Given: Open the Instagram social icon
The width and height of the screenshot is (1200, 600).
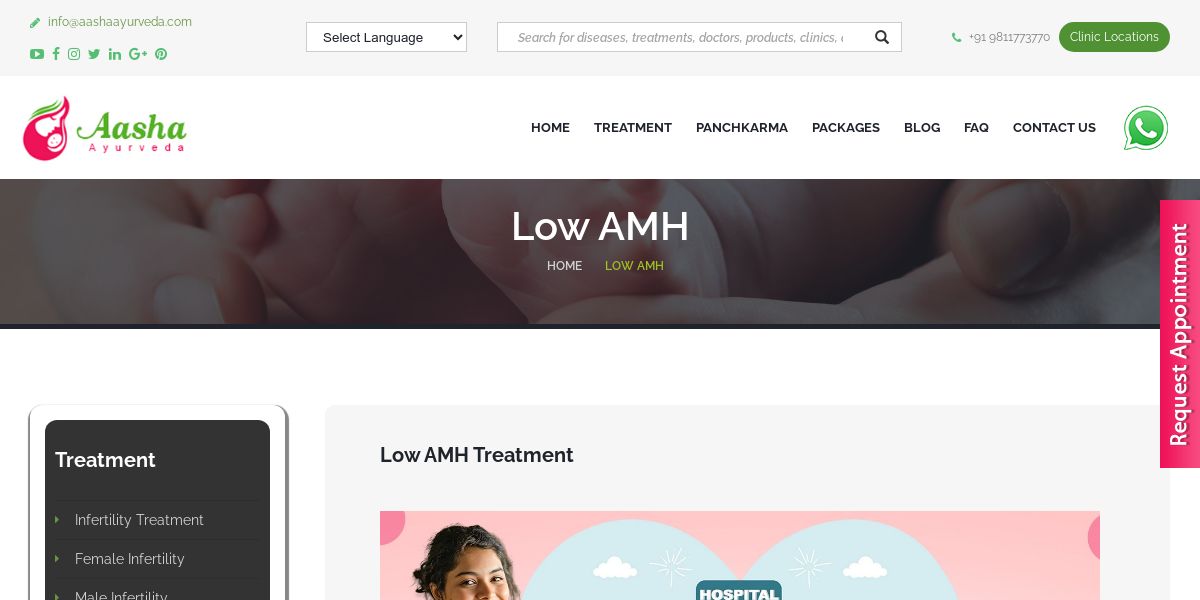Looking at the screenshot, I should click(x=74, y=54).
